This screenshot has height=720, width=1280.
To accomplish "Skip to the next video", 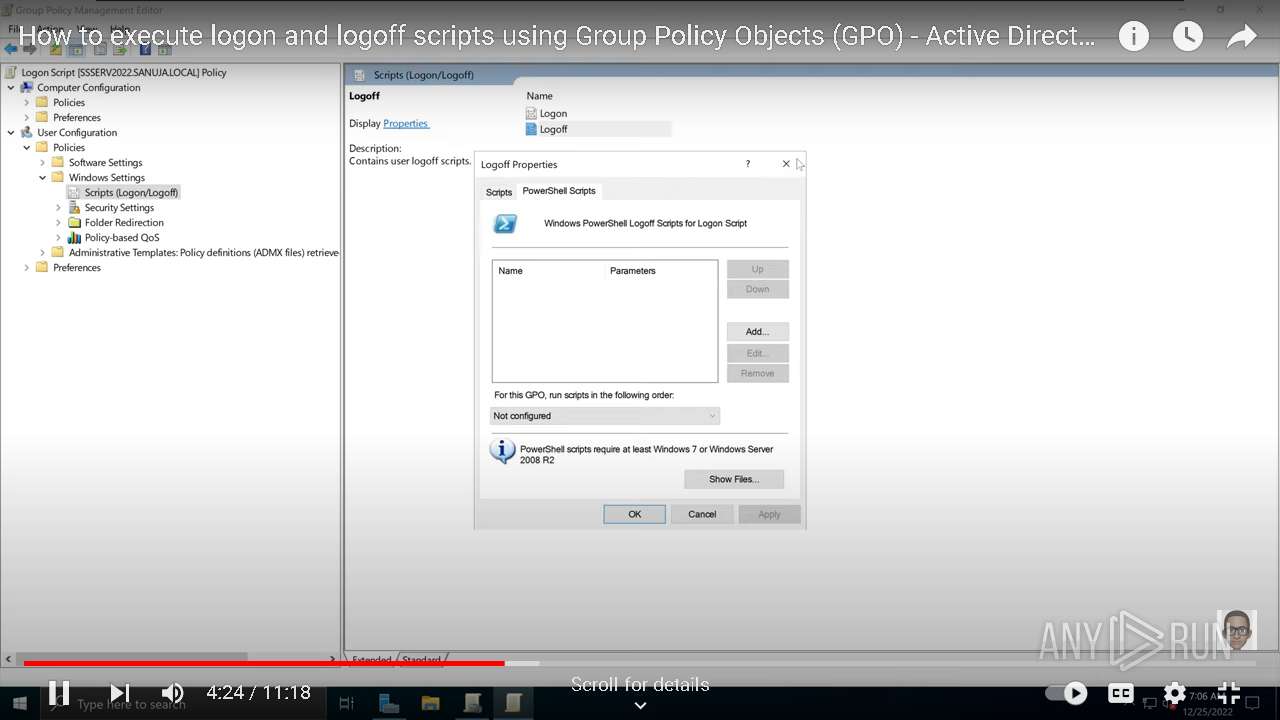I will click(120, 692).
